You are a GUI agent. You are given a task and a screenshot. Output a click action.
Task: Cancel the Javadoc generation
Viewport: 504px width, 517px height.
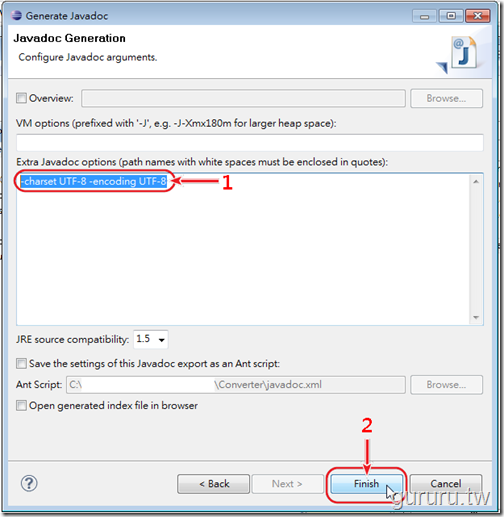[x=446, y=484]
